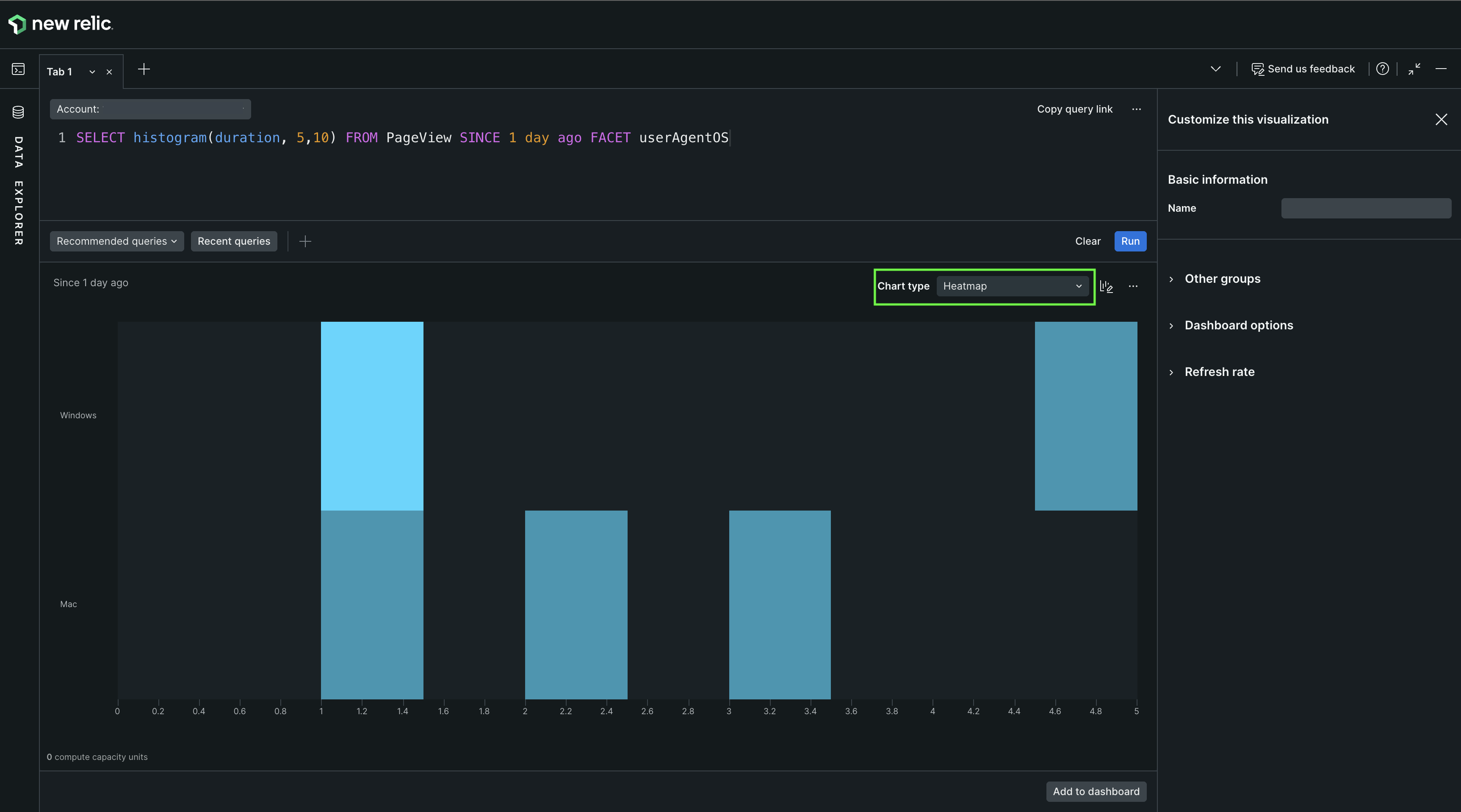Image resolution: width=1461 pixels, height=812 pixels.
Task: Click Add to dashboard
Action: (1096, 792)
